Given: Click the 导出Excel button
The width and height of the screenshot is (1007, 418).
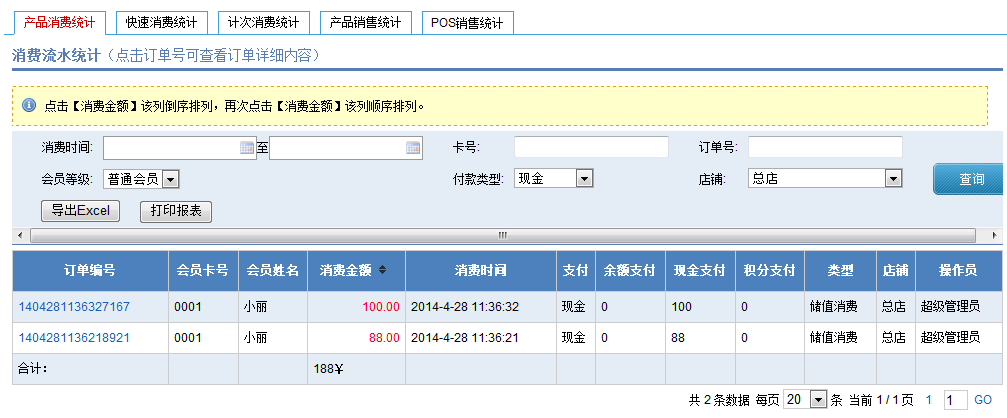Looking at the screenshot, I should 81,211.
